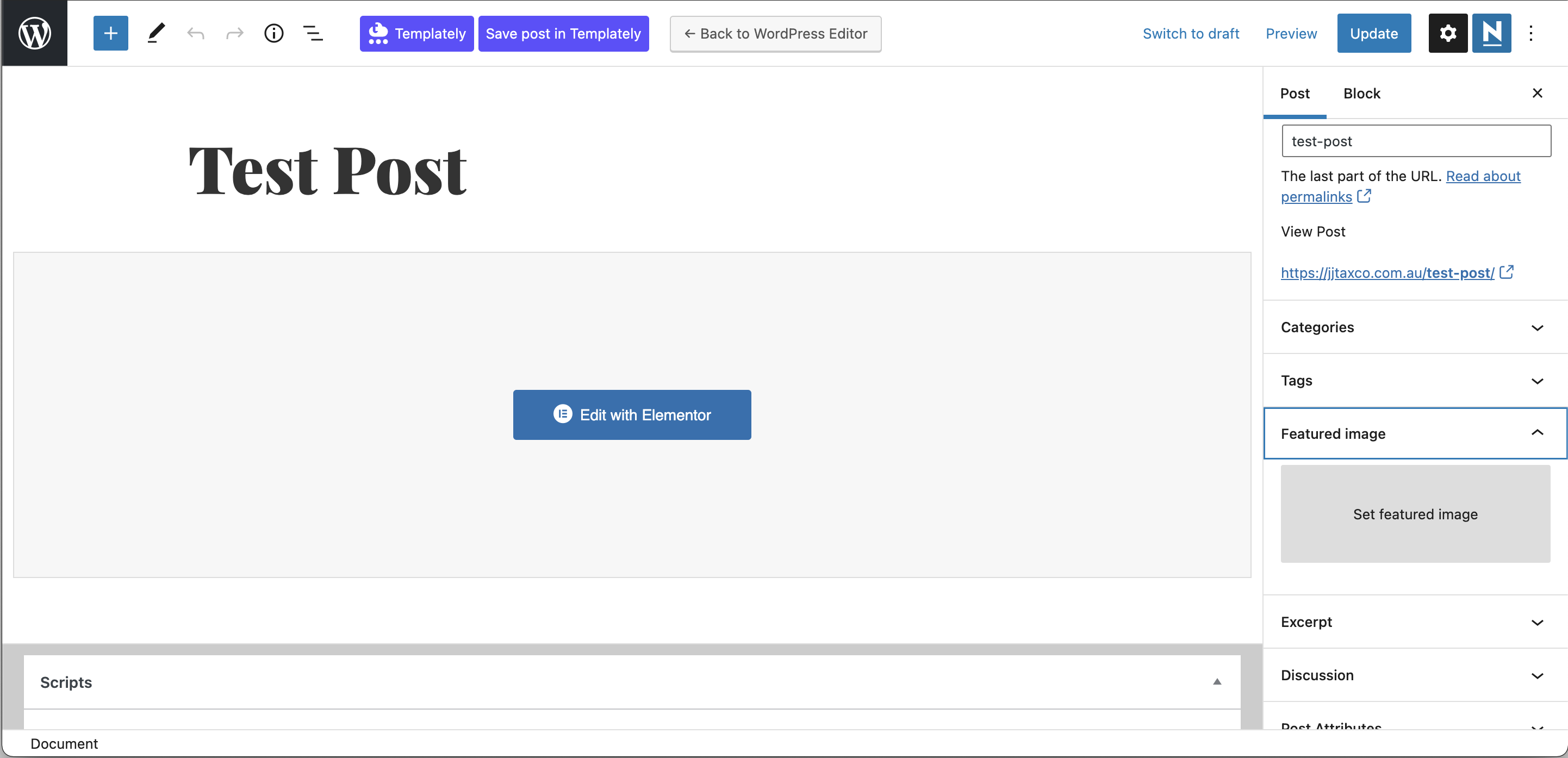Collapse the Scripts meta box triangle
Image resolution: width=1568 pixels, height=758 pixels.
pos(1217,682)
